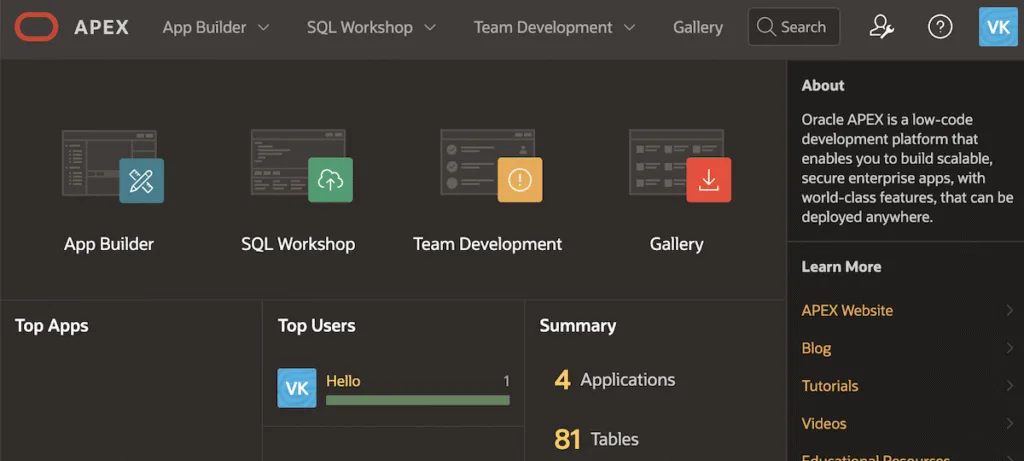The image size is (1024, 461).
Task: Open the SQL Workshop header menu item
Action: click(x=360, y=27)
